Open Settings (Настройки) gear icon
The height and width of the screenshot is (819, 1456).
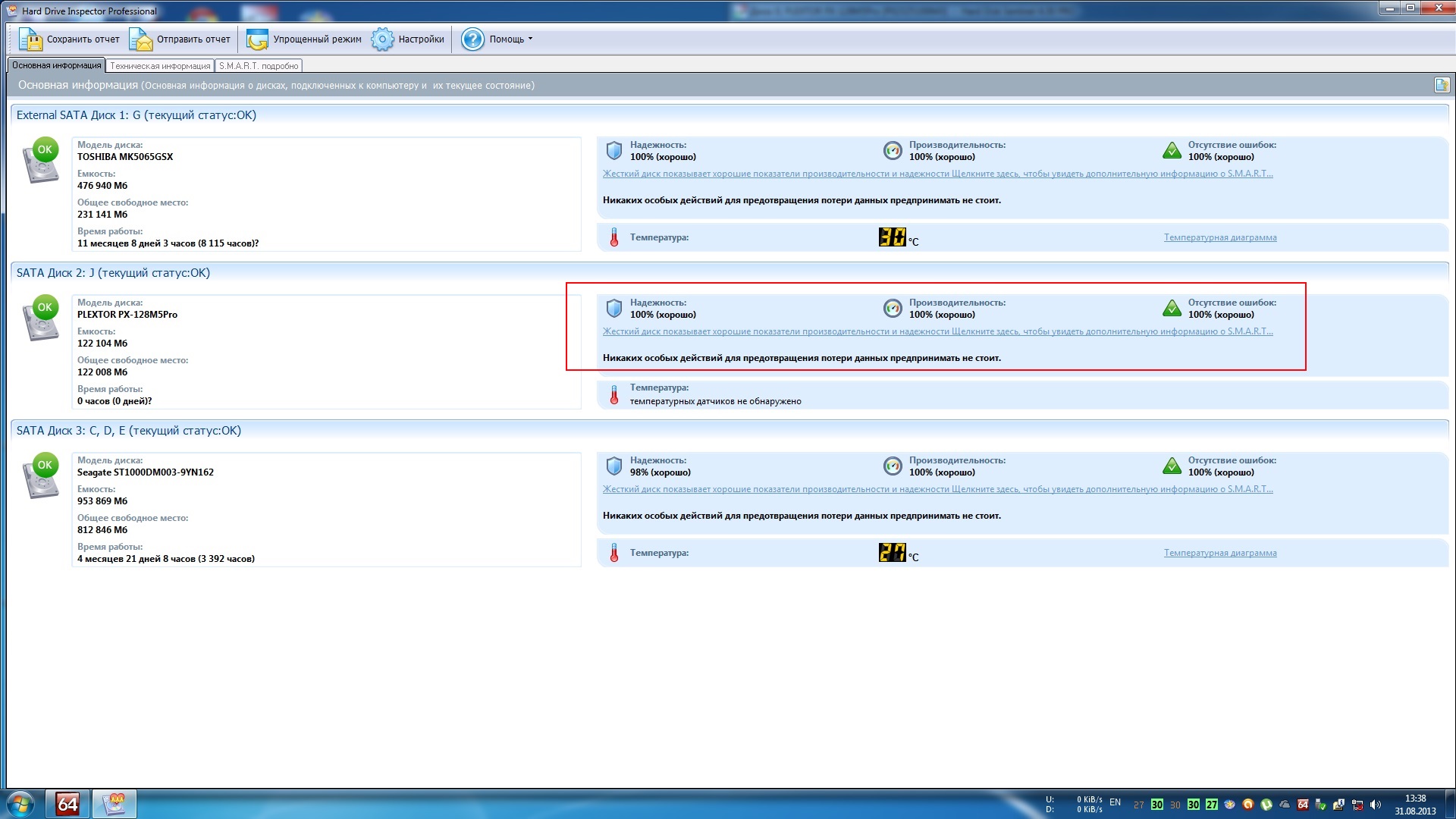tap(382, 39)
